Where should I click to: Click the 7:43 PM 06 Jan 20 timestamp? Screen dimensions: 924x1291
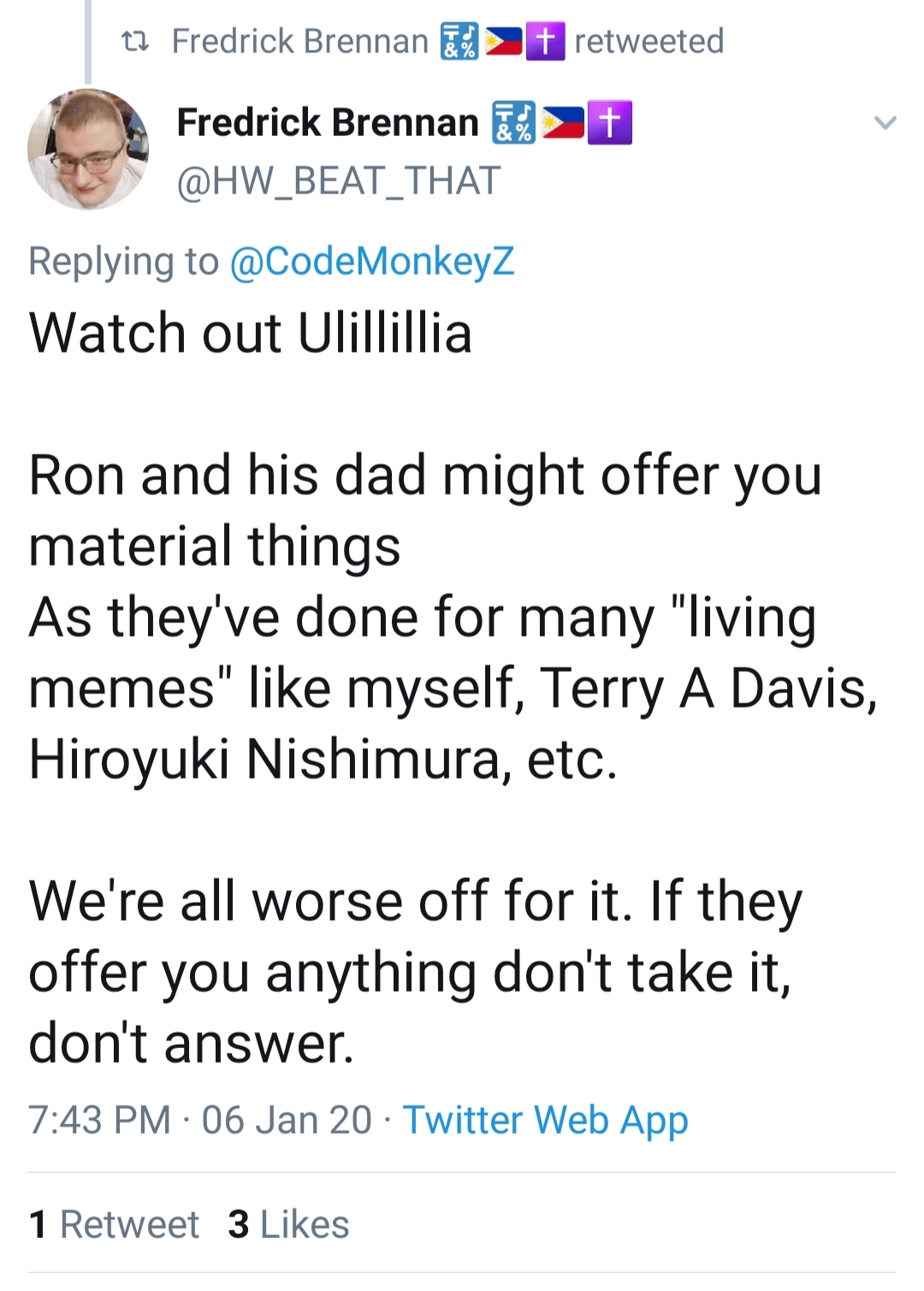click(x=200, y=1120)
